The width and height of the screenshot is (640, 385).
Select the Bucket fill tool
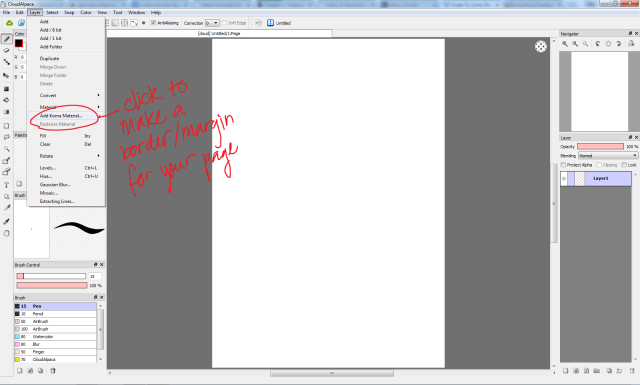7,100
